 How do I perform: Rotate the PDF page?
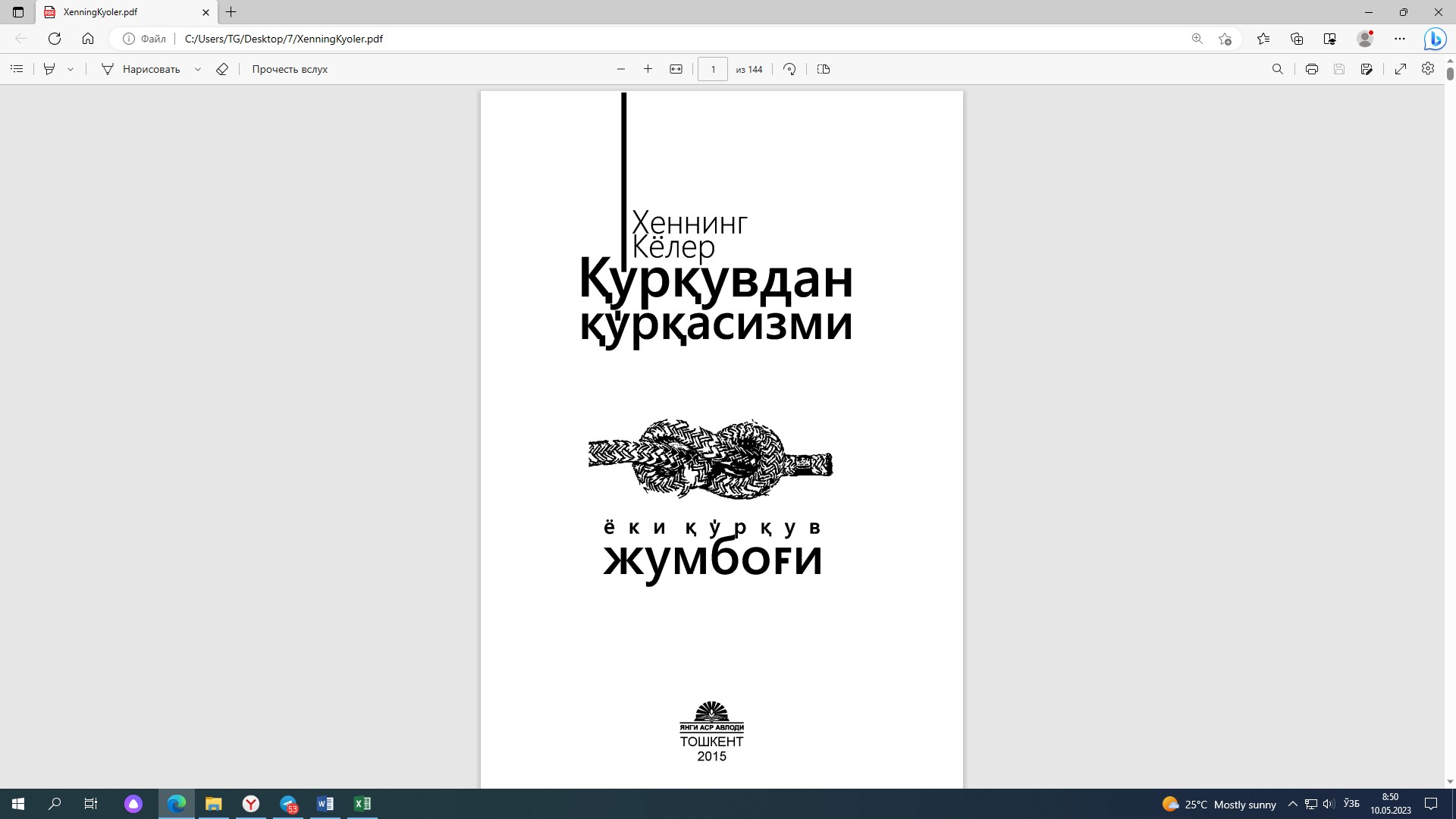(789, 69)
